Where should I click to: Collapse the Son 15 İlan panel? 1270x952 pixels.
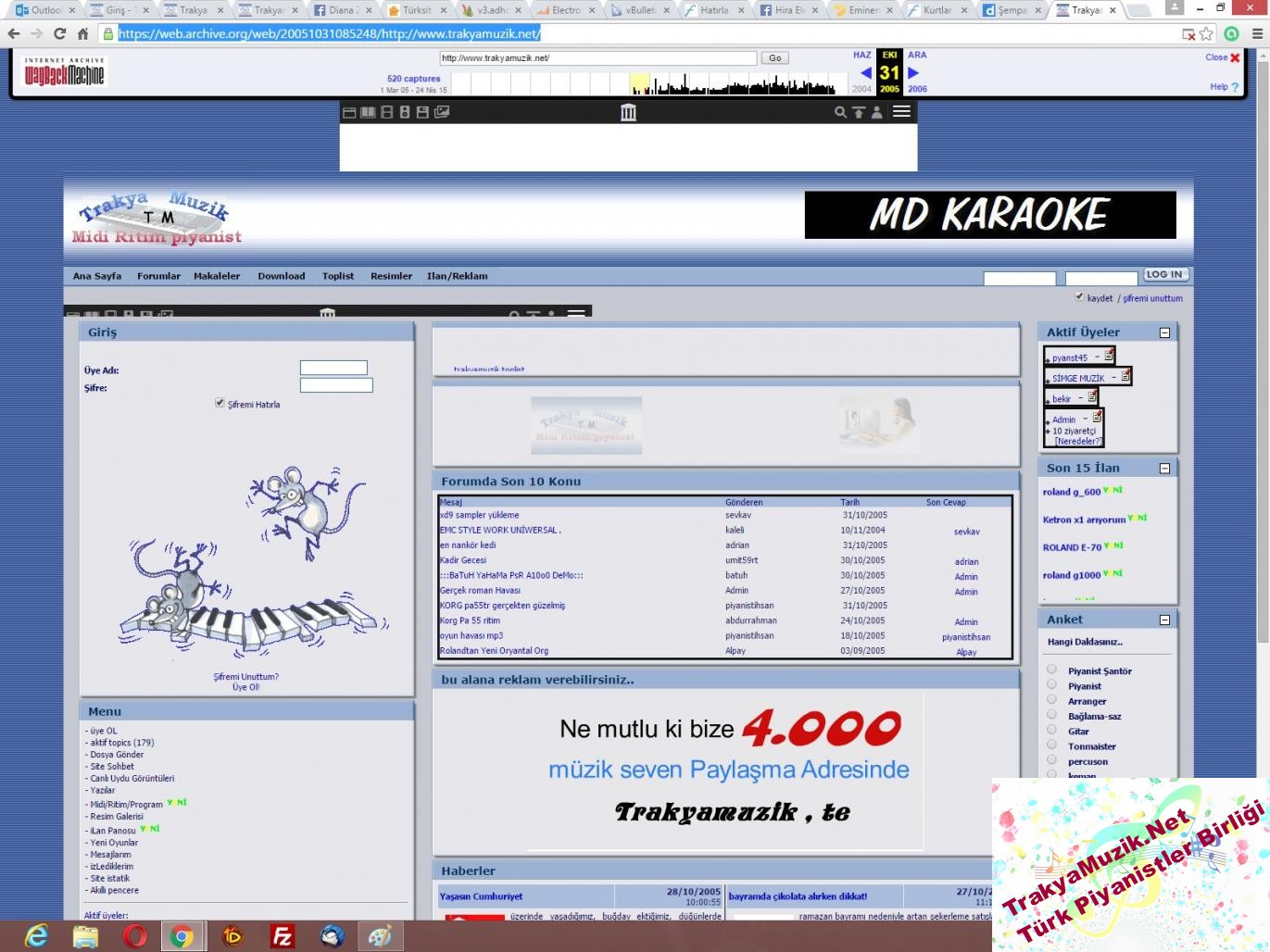tap(1164, 469)
